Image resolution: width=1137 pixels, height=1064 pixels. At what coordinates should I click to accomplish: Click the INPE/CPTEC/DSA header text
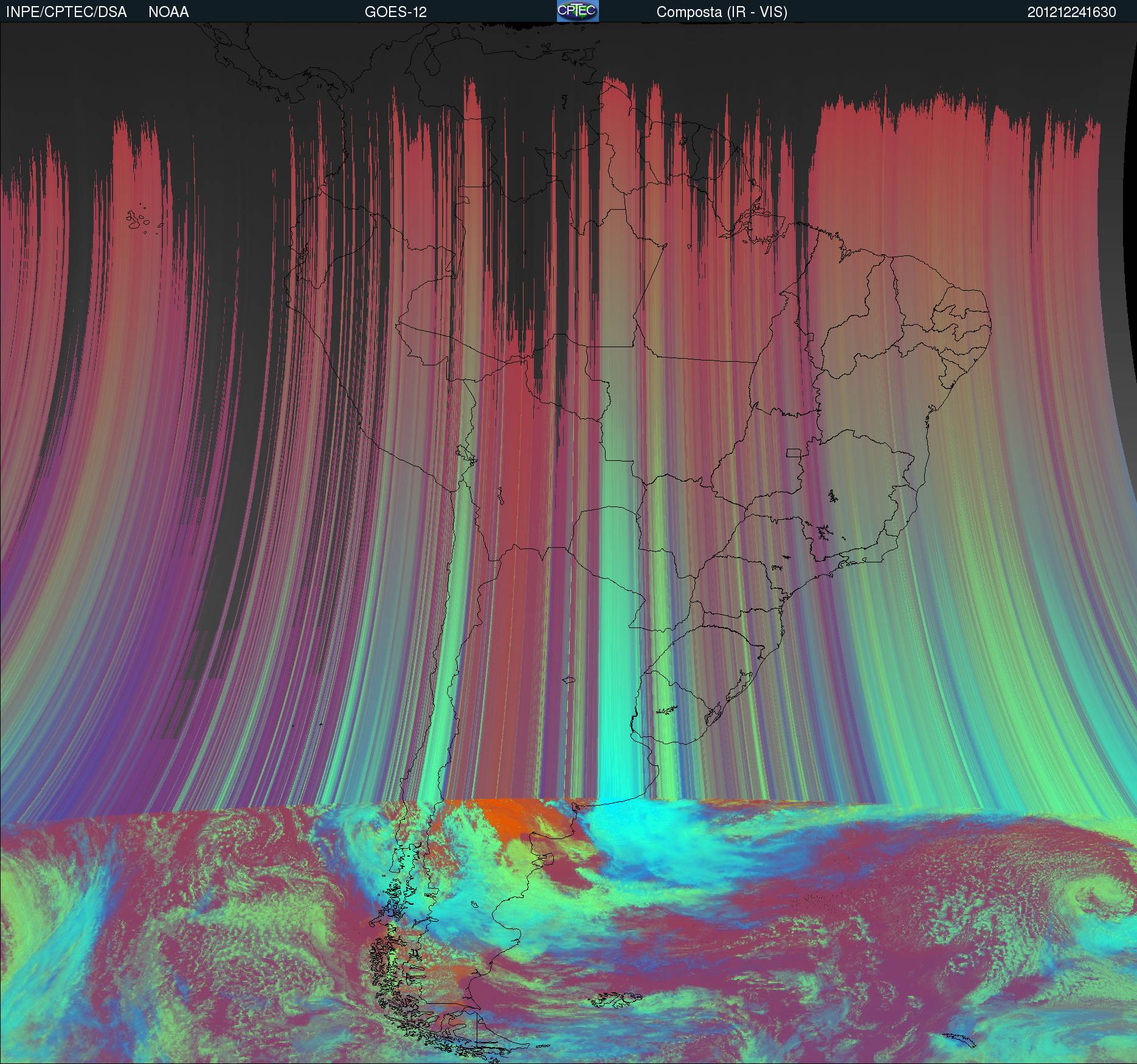[66, 12]
